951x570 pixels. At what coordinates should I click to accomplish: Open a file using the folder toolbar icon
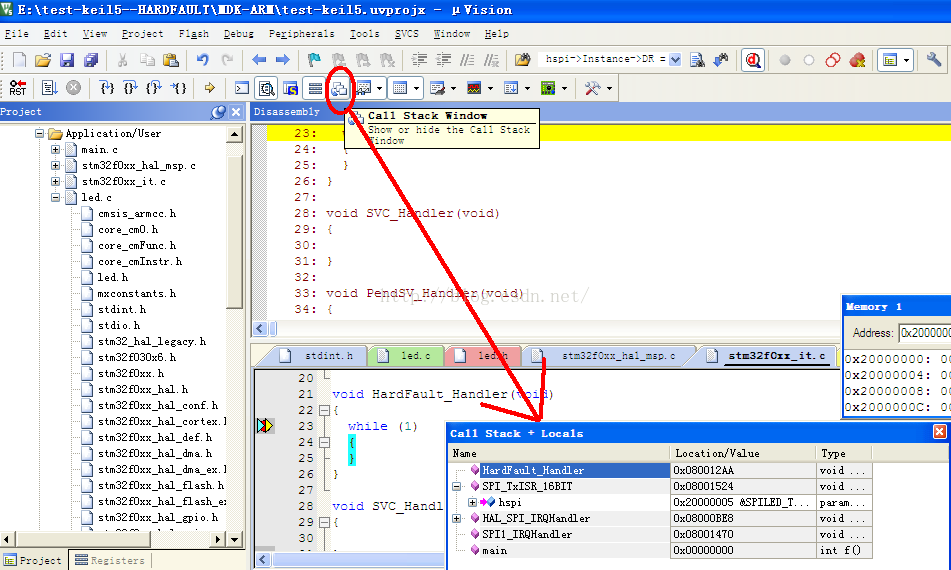click(43, 60)
